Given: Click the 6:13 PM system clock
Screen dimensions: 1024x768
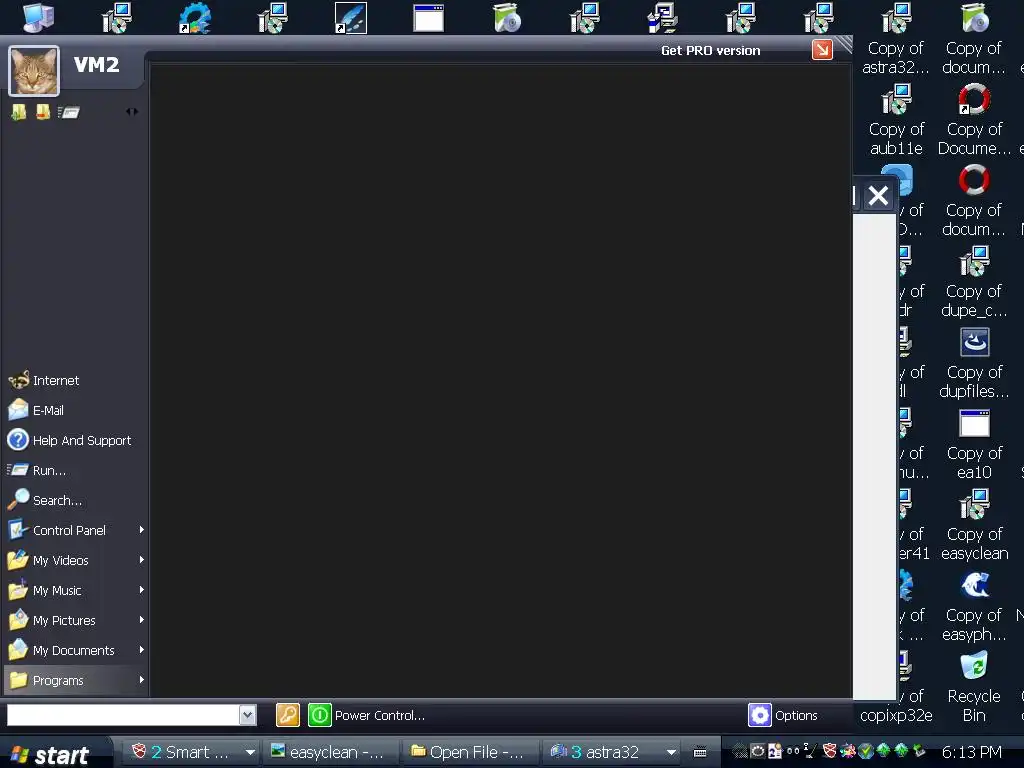Looking at the screenshot, I should point(972,752).
